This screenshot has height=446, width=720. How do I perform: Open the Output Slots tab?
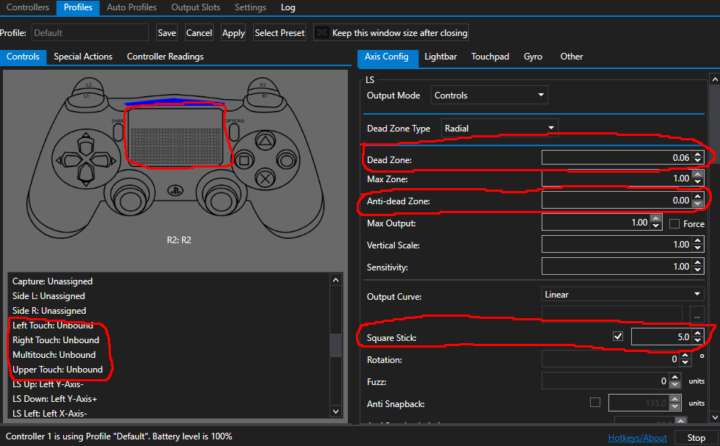tap(196, 7)
